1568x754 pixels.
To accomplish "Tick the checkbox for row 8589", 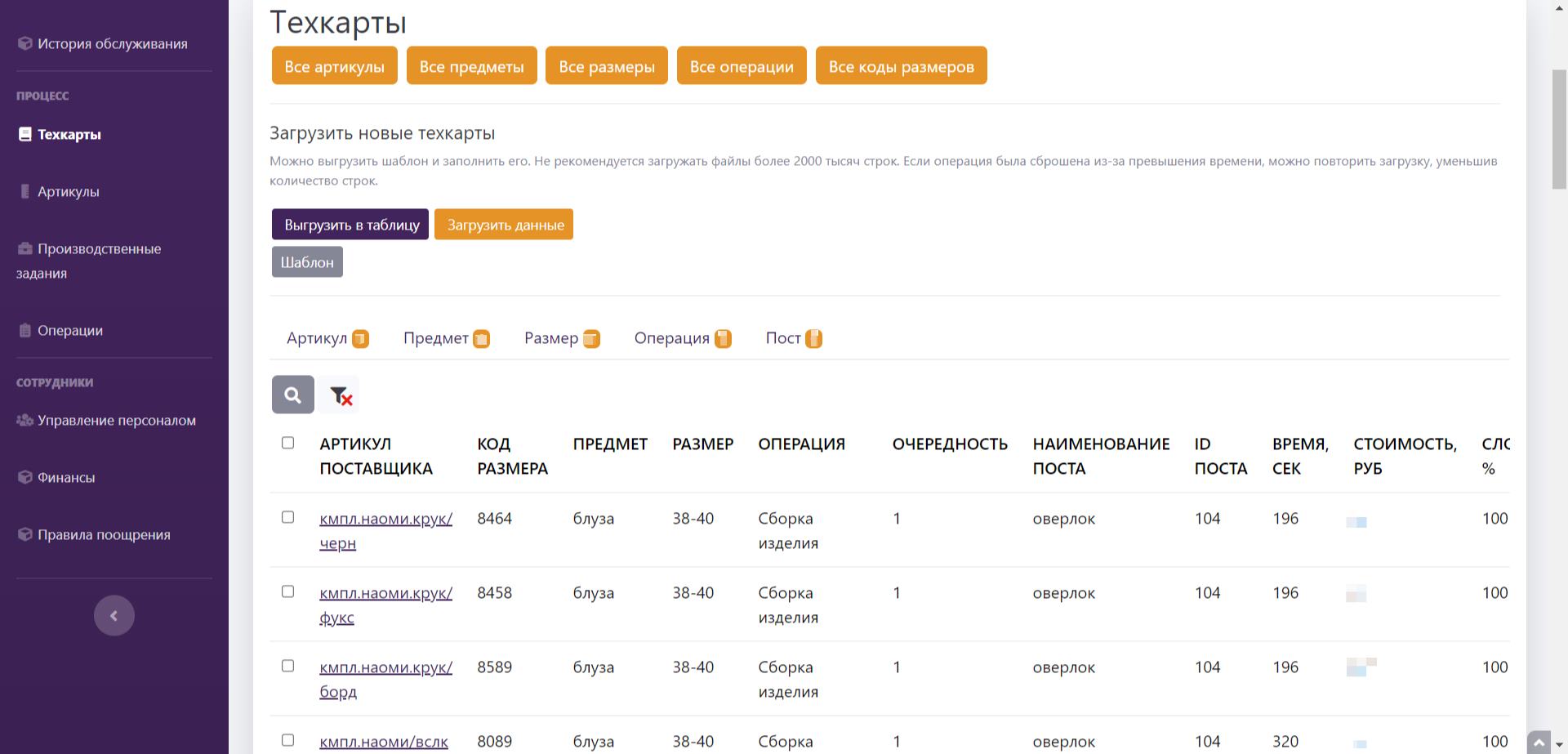I will (x=287, y=666).
